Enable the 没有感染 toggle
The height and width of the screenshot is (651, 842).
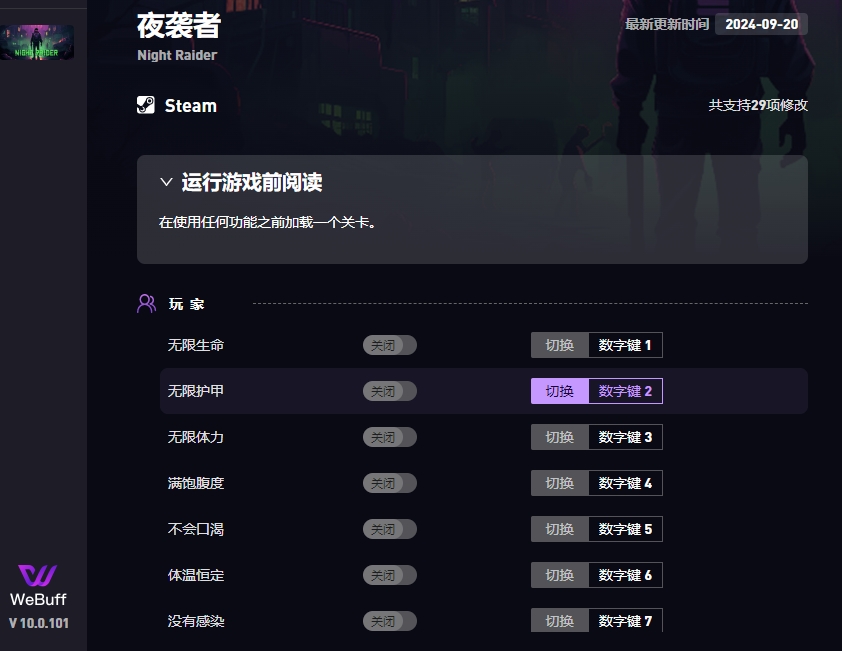tap(390, 621)
